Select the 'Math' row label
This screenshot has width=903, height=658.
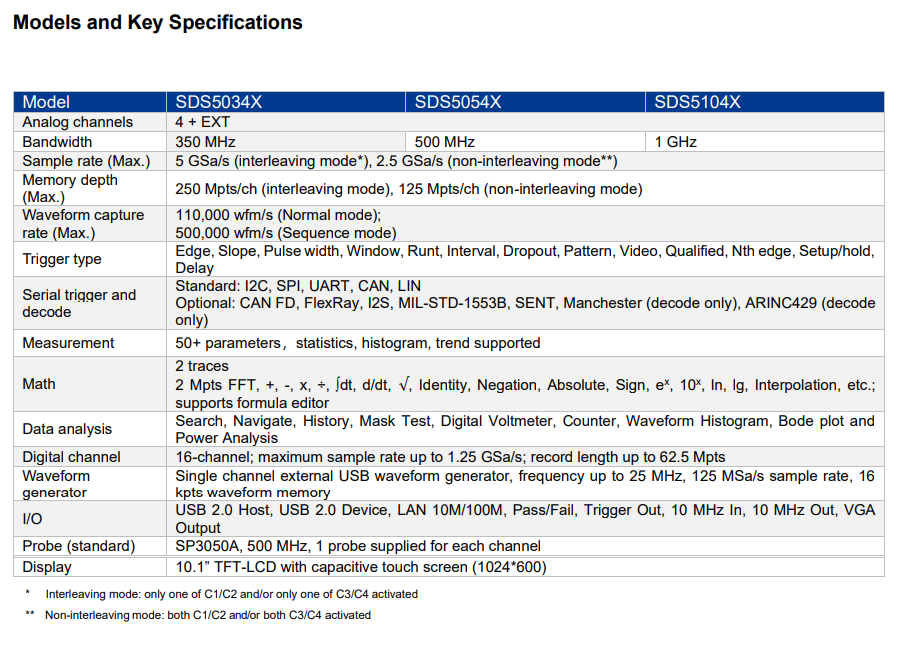pyautogui.click(x=39, y=384)
